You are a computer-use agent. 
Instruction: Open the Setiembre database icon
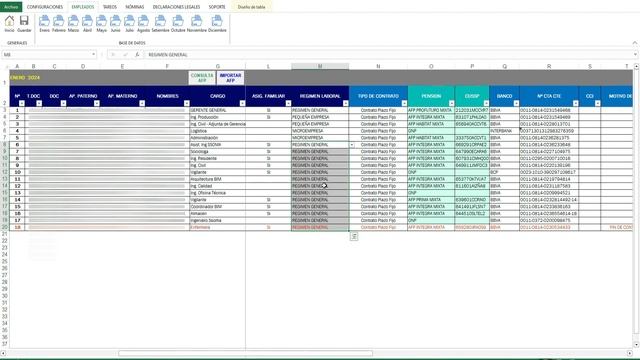click(160, 24)
